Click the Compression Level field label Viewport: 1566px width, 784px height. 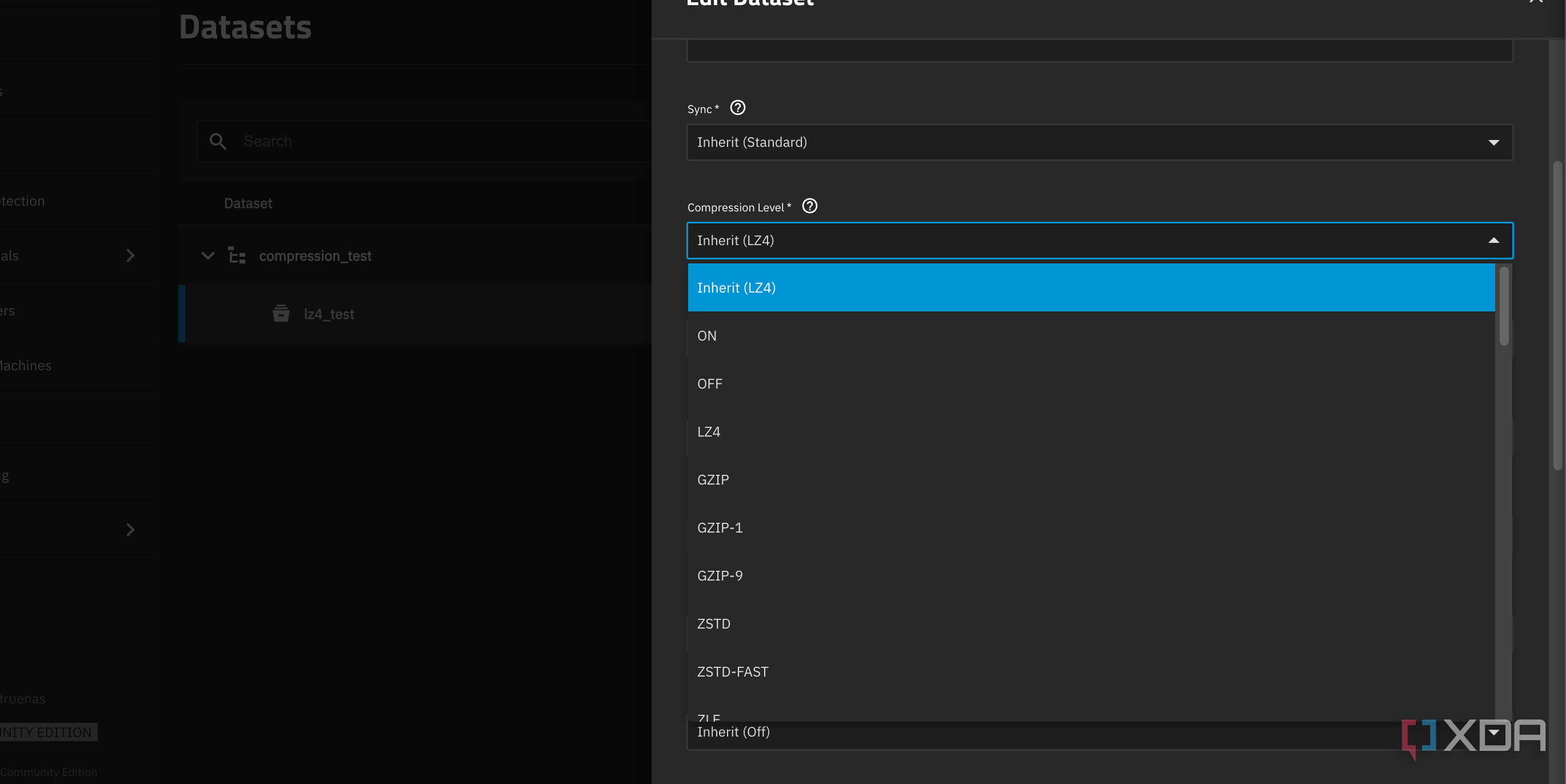tap(739, 207)
